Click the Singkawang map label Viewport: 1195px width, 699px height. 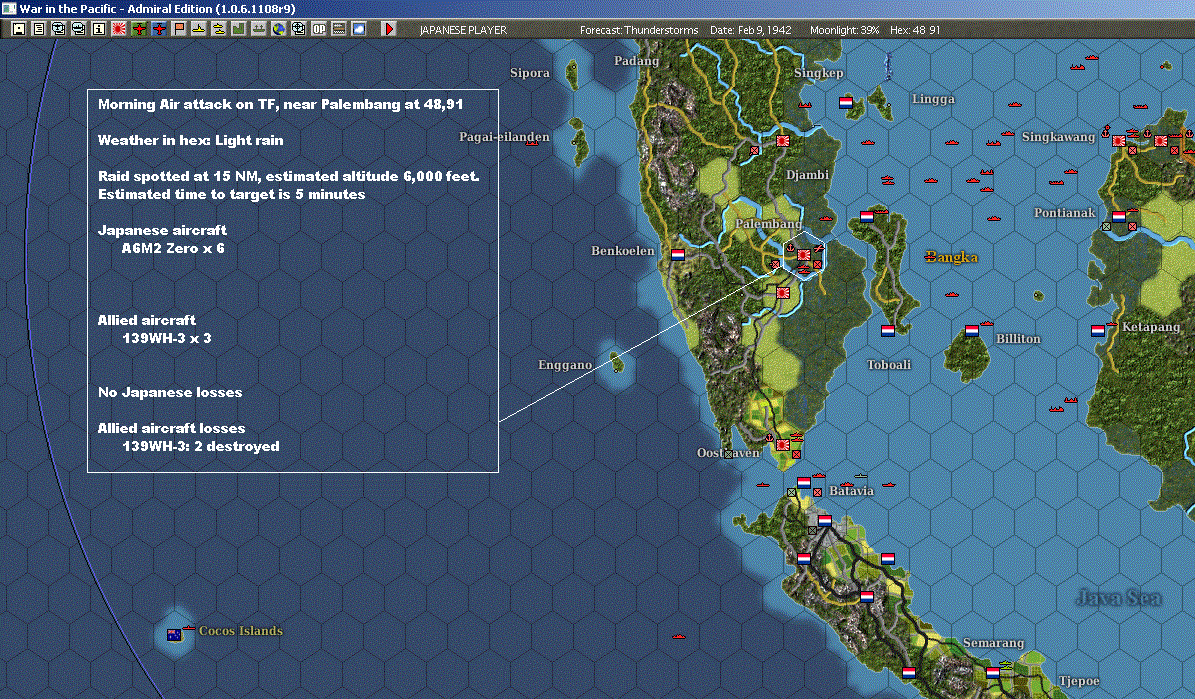click(x=1058, y=136)
